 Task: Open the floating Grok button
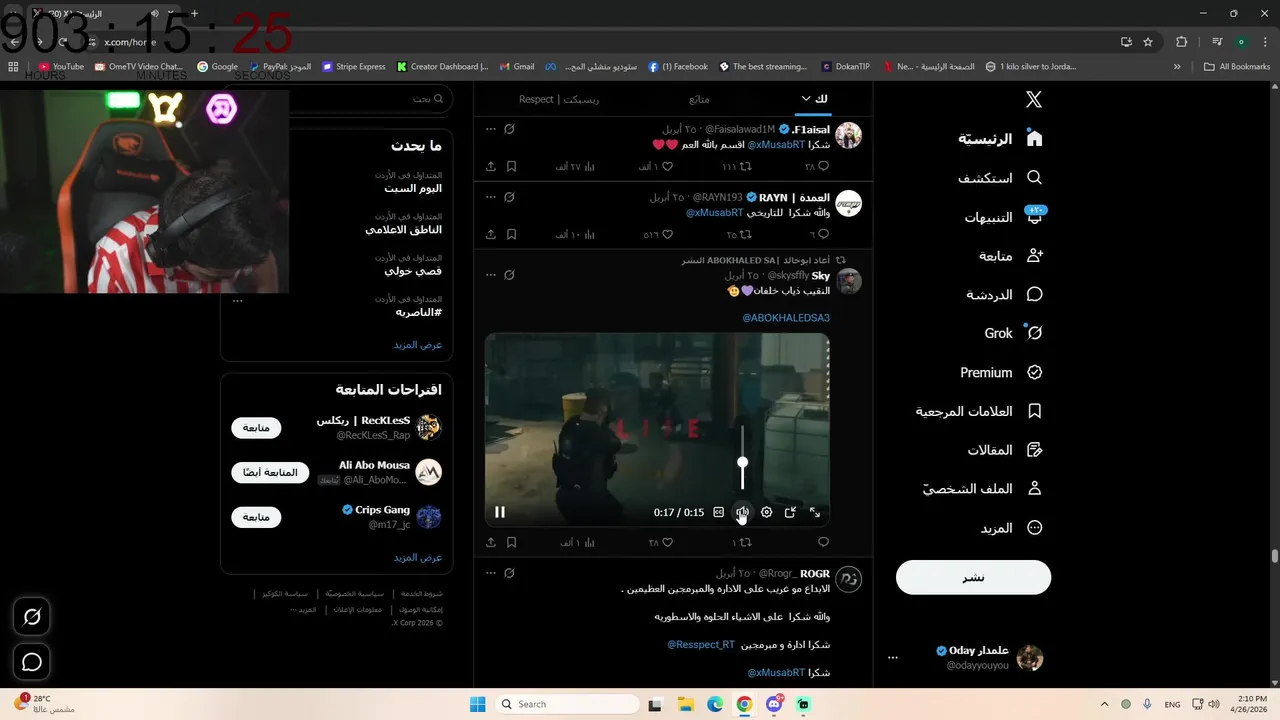pos(32,617)
